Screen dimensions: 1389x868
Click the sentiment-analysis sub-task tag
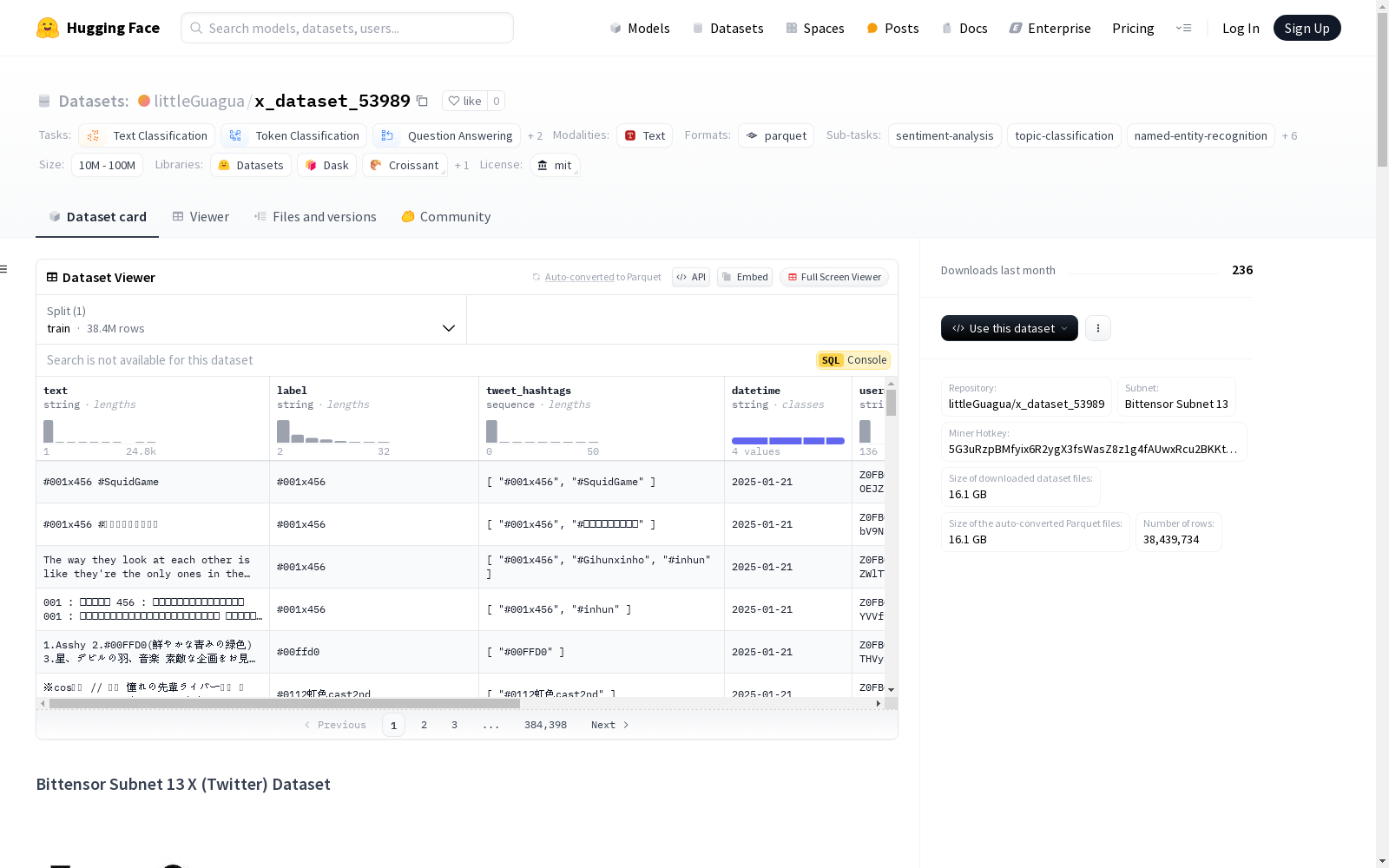(x=945, y=135)
